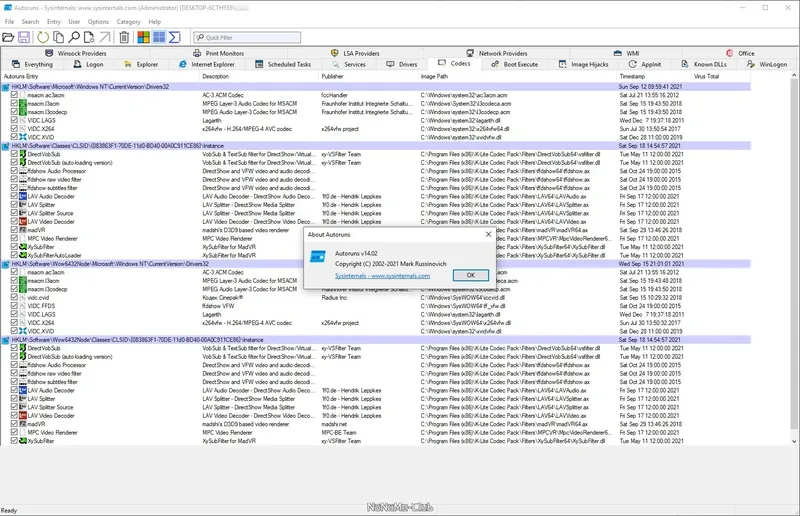The image size is (800, 516).
Task: Uncheck the first VIDC.LAGS entry
Action: click(14, 120)
